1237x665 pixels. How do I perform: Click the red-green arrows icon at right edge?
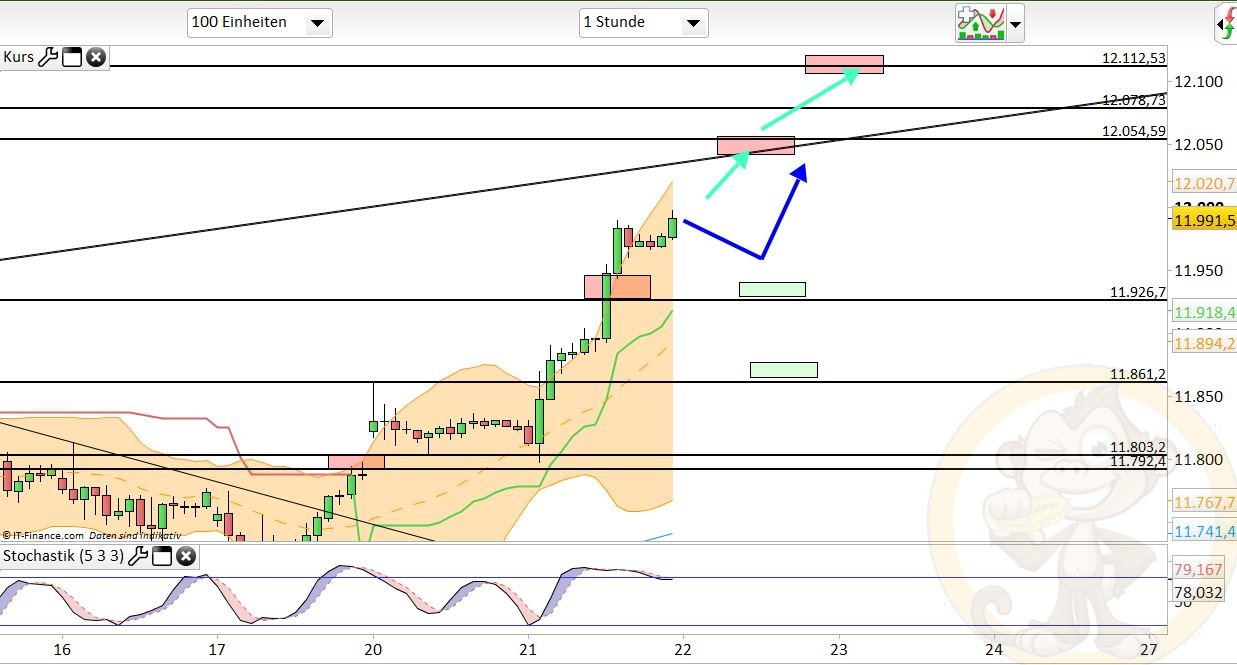pos(1226,23)
